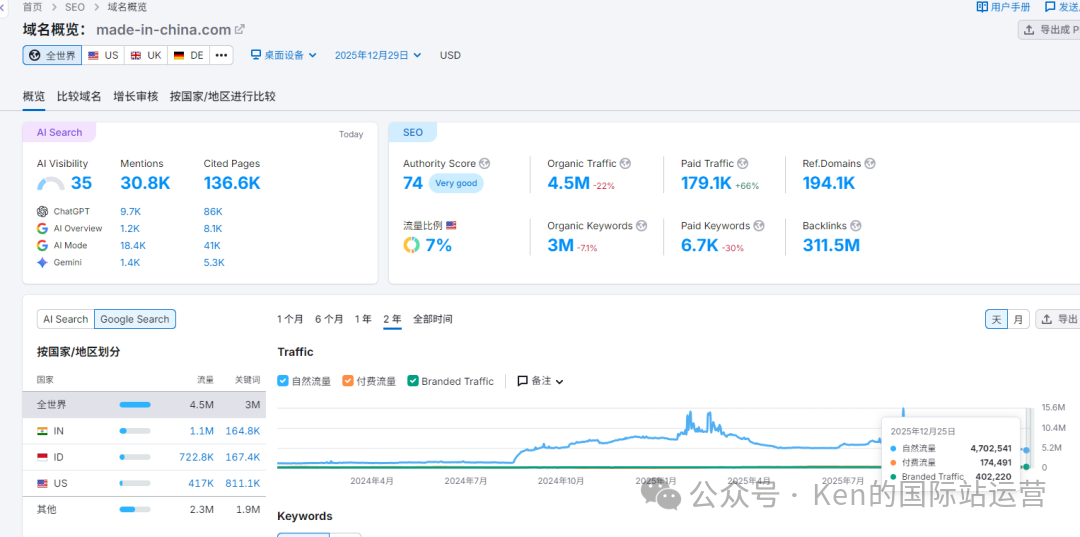Screen dimensions: 1080x537
Task: Click globe info icon beside Paid Keywords
Action: coord(759,226)
